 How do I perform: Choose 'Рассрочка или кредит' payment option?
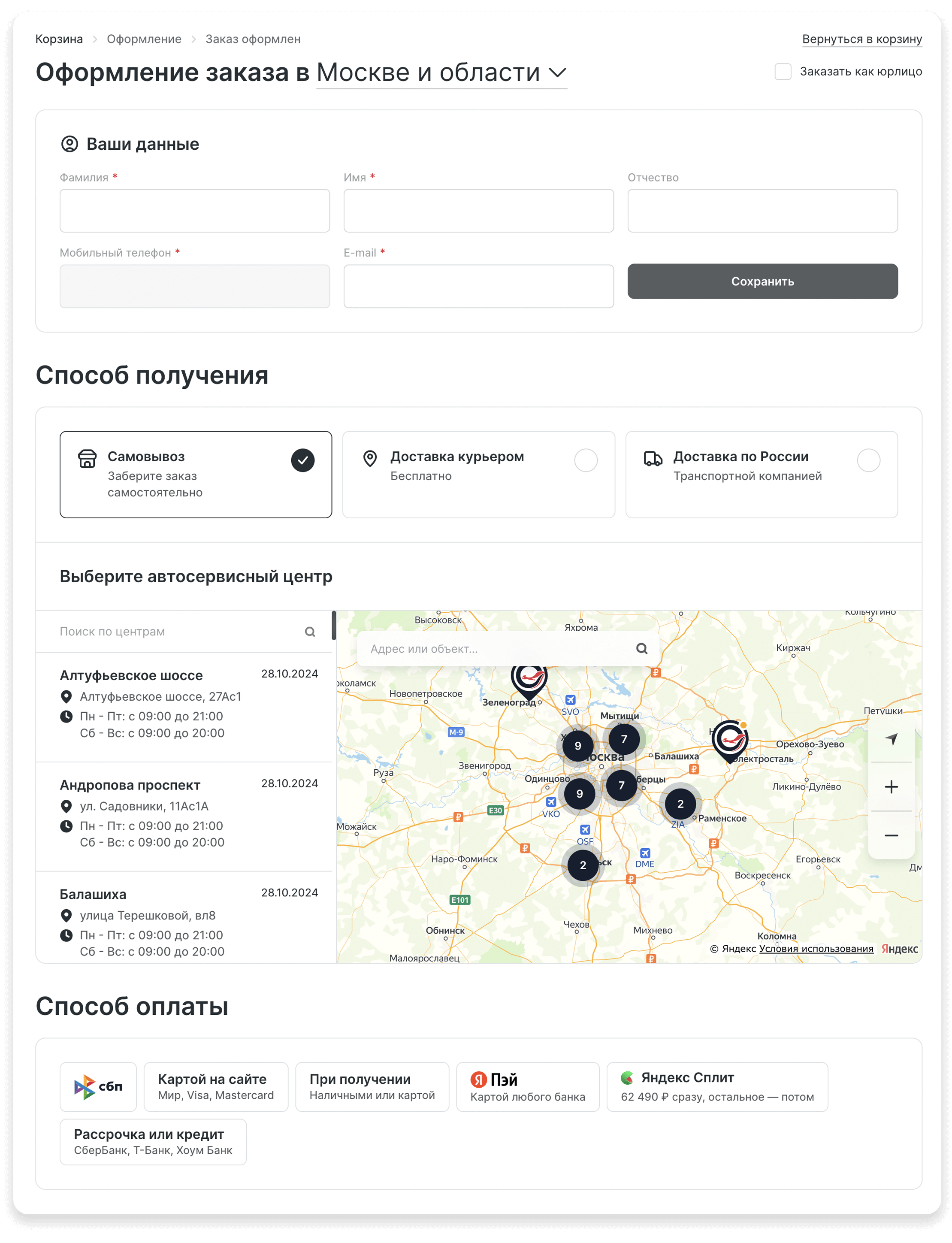(x=153, y=1142)
